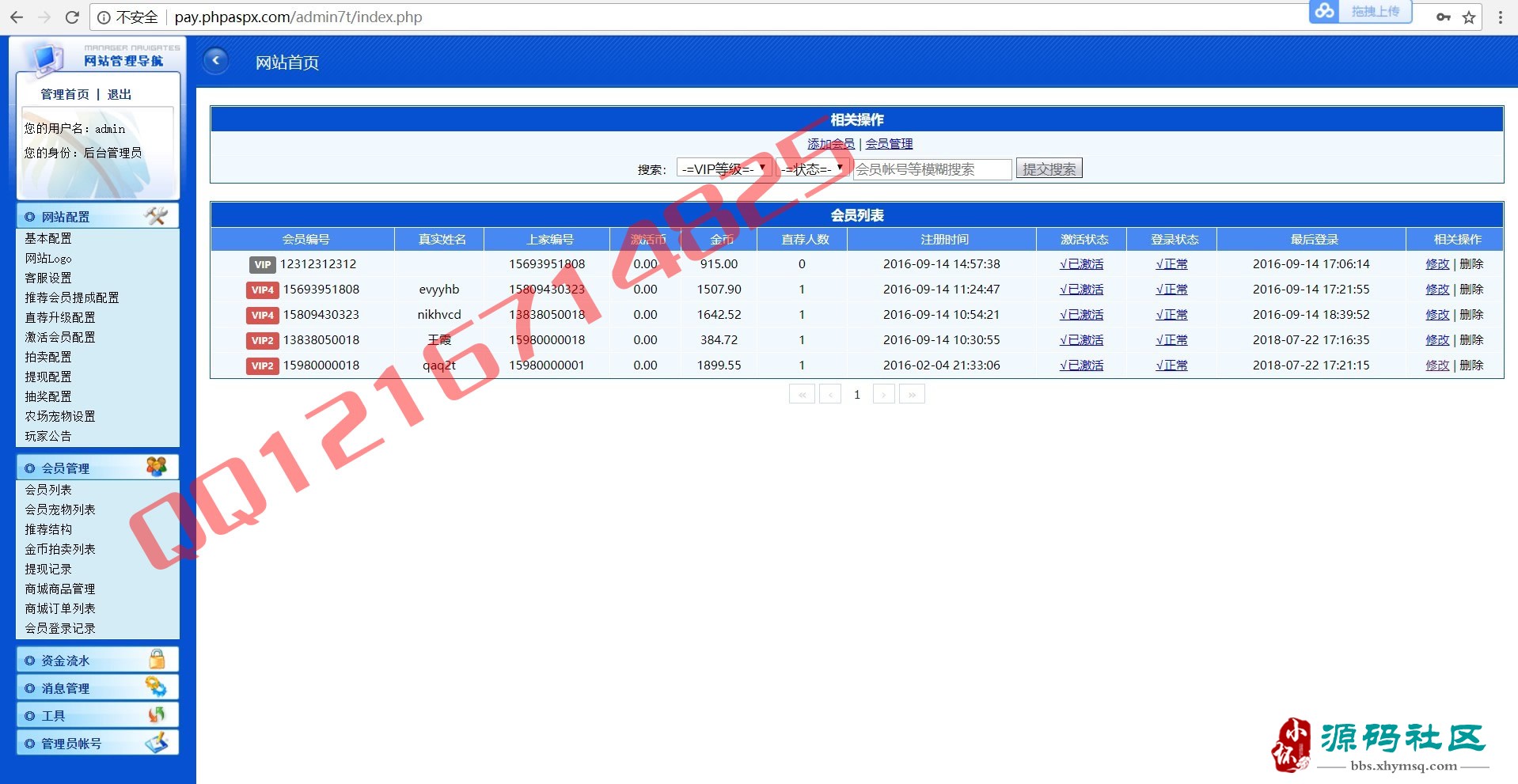Viewport: 1518px width, 784px height.
Task: Open 会员列表 in the sidebar menu
Action: [x=48, y=490]
